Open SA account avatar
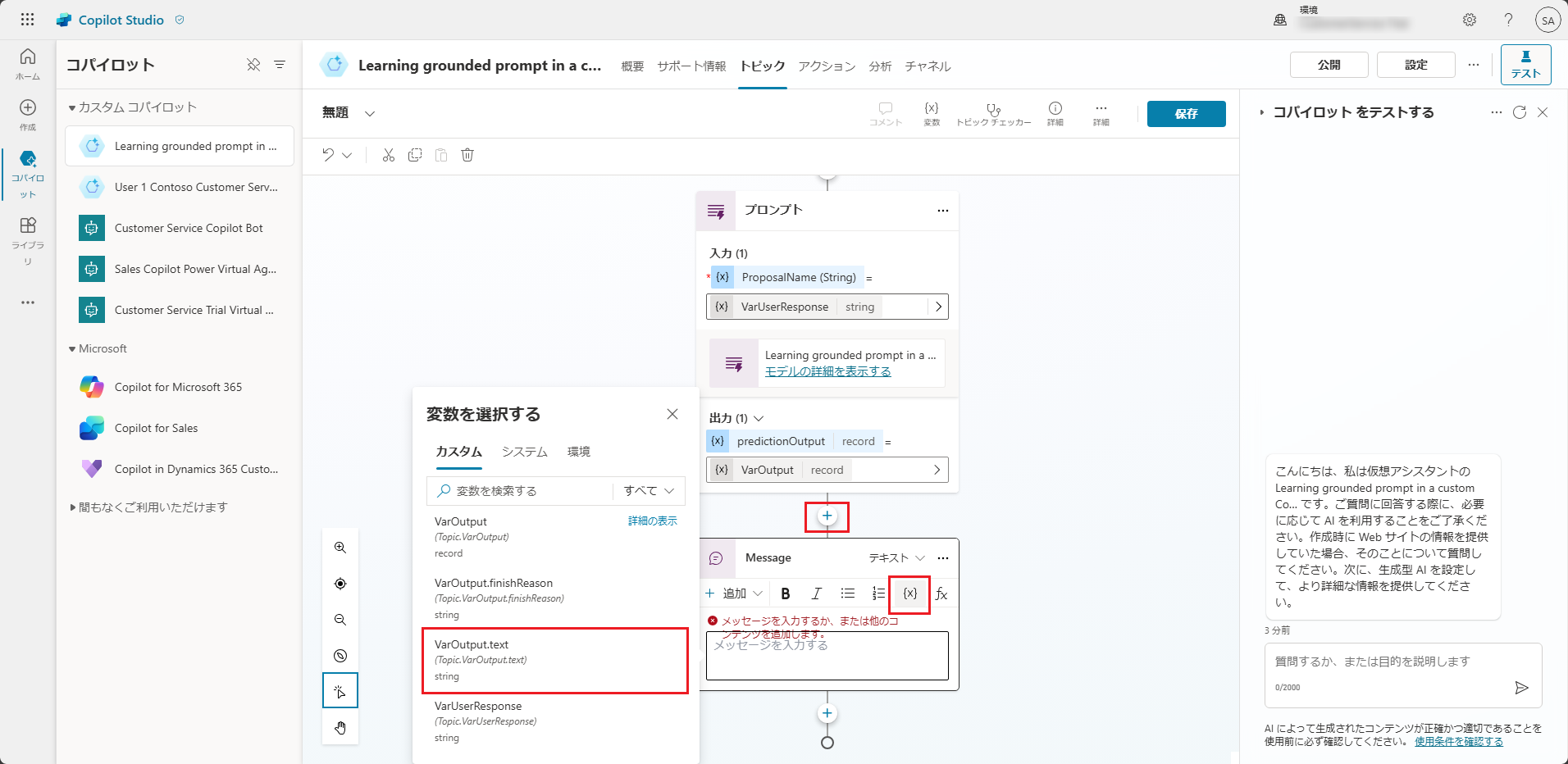The width and height of the screenshot is (1568, 764). click(x=1547, y=20)
